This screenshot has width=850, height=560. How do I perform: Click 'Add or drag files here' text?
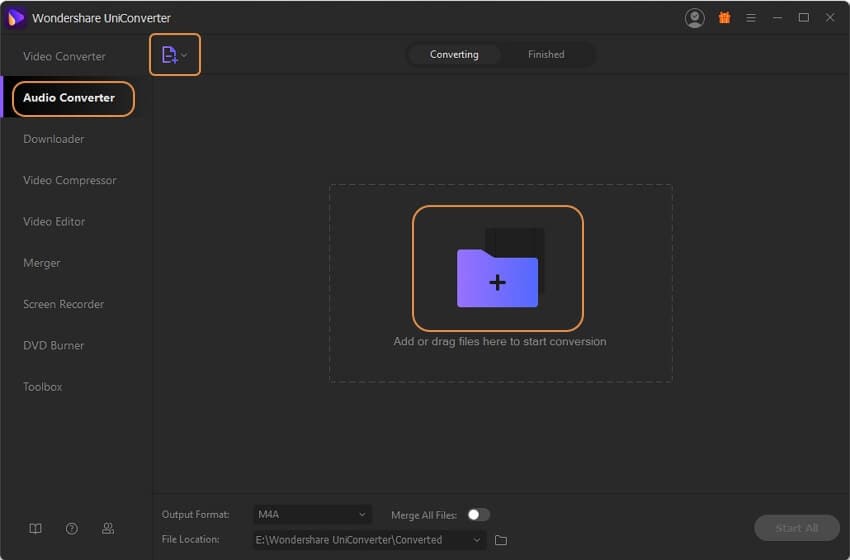click(x=500, y=342)
